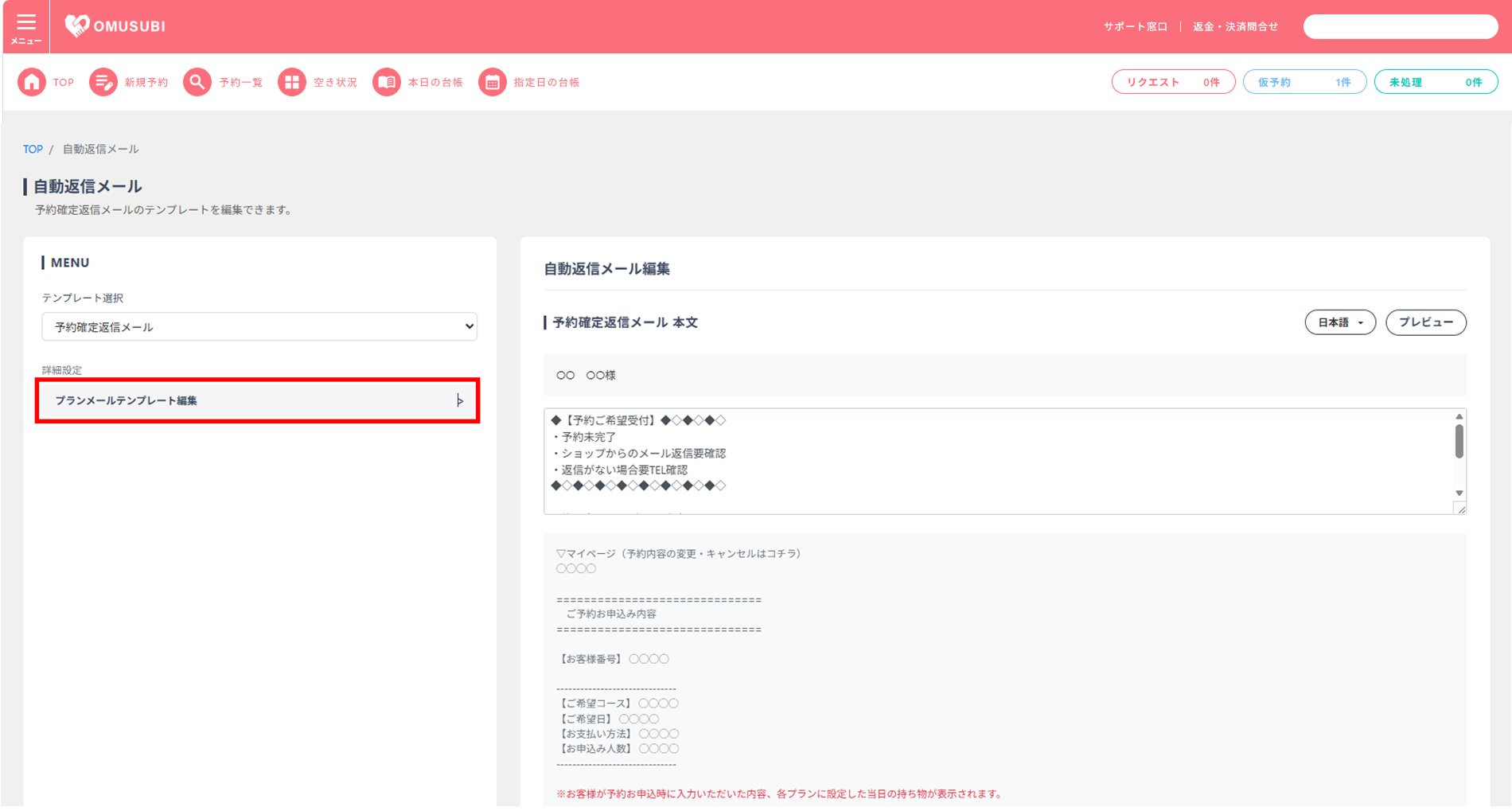Click the 【お客様番号】 line
1512x811 pixels.
pyautogui.click(x=613, y=659)
